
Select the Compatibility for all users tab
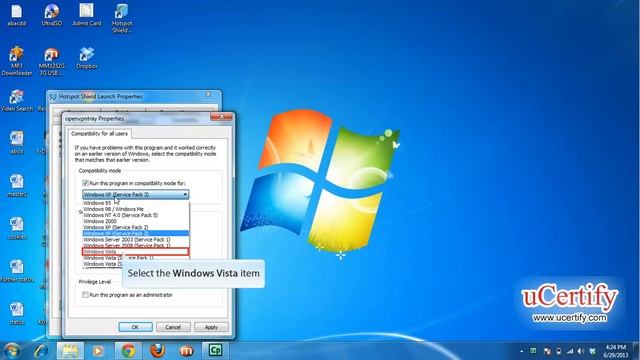(99, 133)
